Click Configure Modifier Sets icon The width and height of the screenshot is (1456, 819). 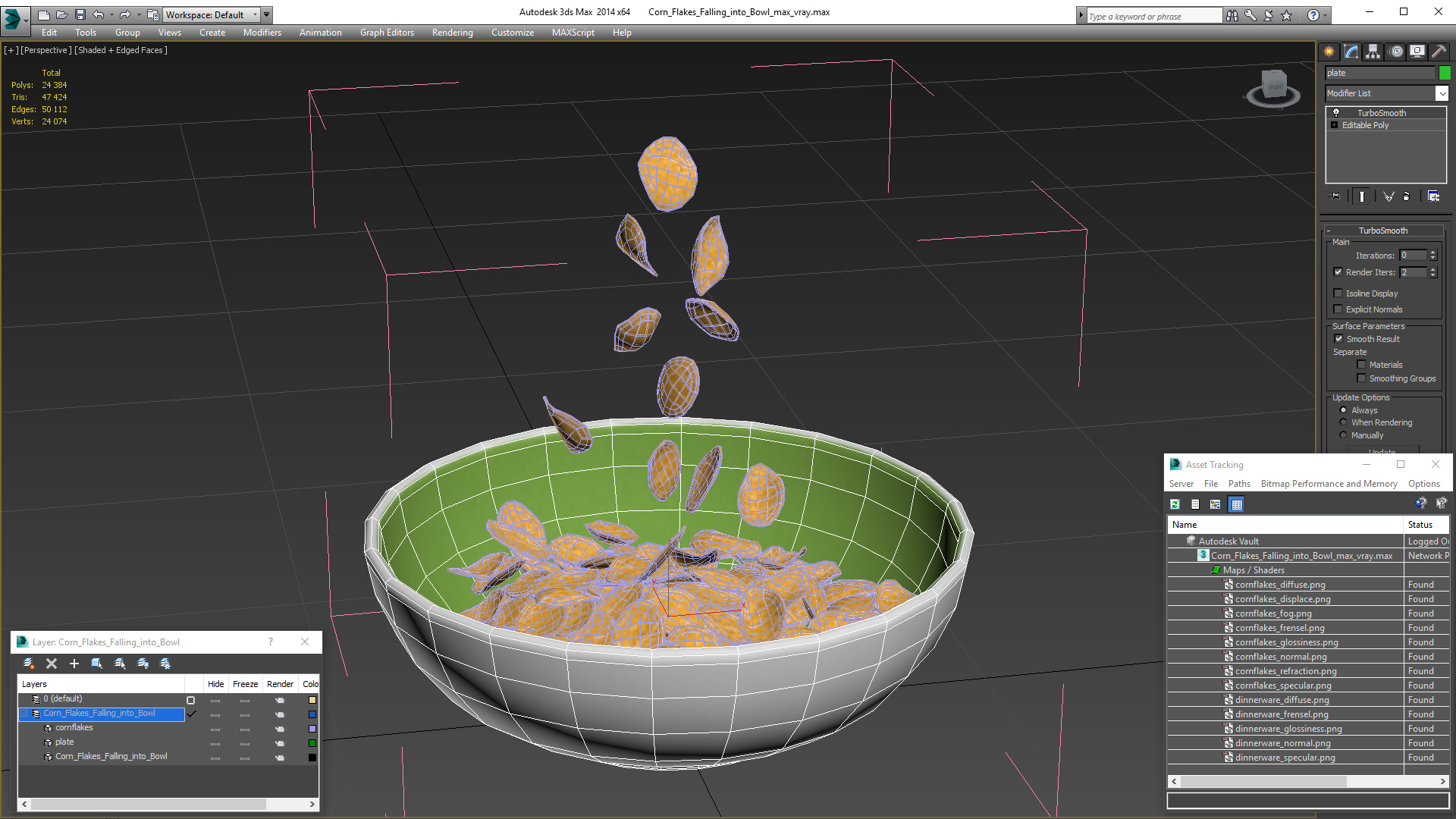click(x=1433, y=196)
